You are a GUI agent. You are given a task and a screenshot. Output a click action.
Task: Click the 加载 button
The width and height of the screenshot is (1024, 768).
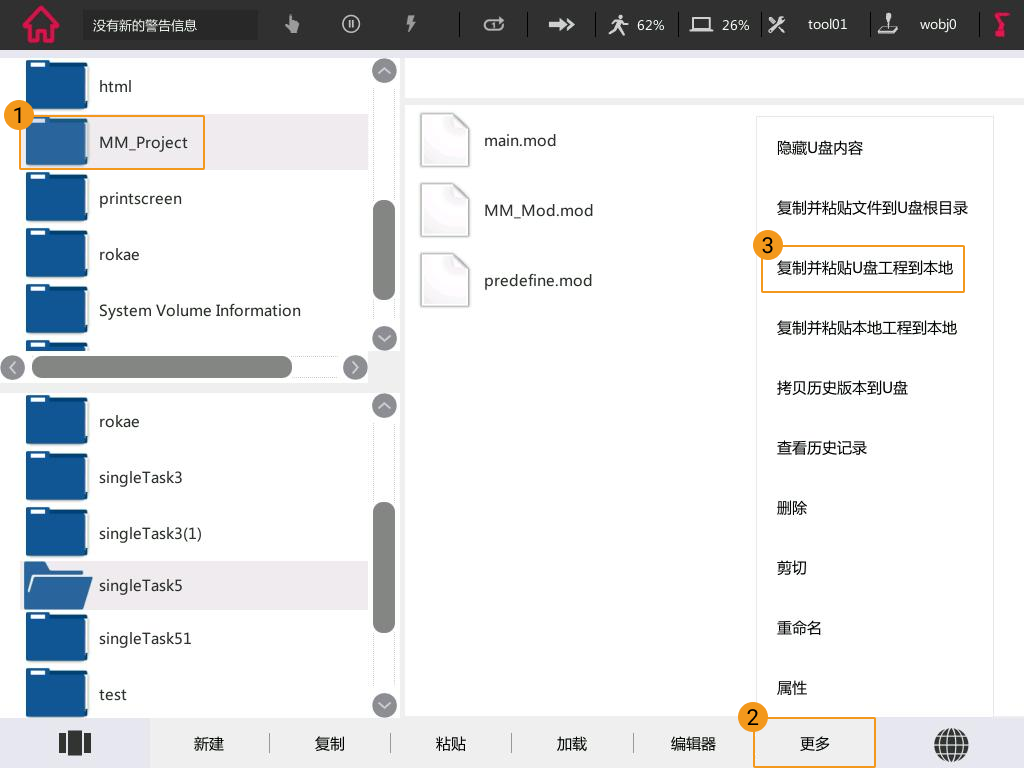[x=572, y=744]
